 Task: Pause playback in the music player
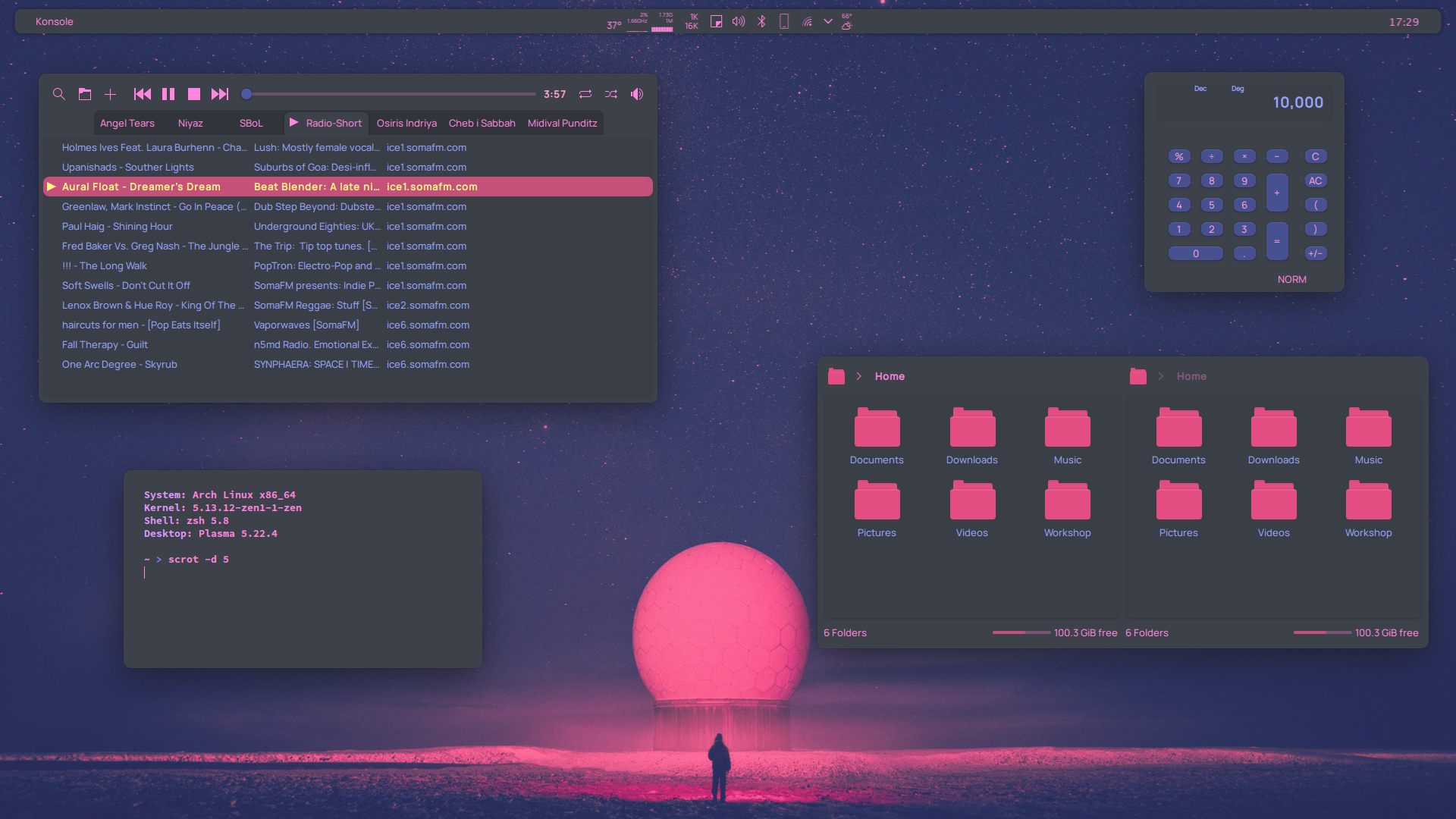coord(168,94)
